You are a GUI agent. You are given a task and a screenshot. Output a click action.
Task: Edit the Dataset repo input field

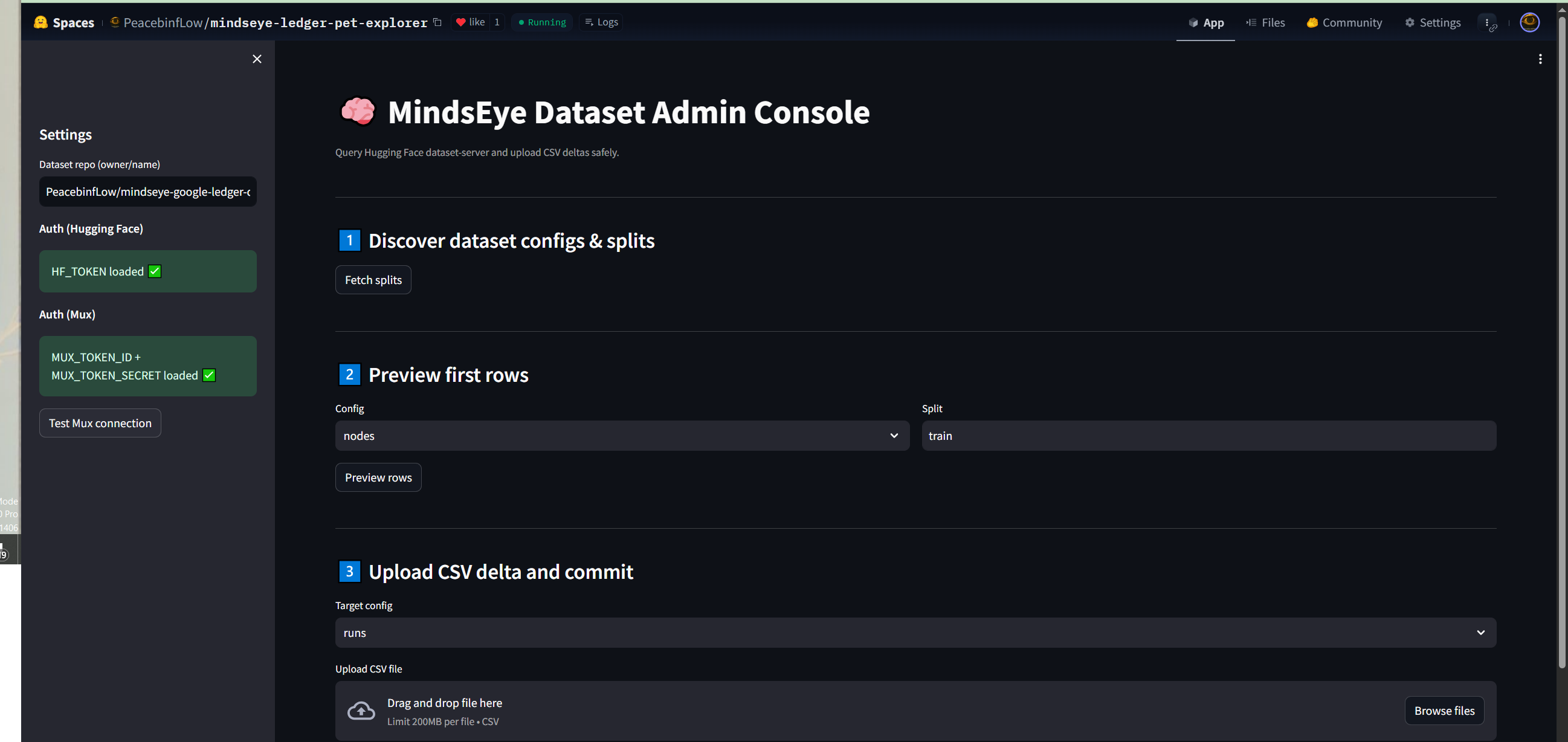(x=147, y=191)
